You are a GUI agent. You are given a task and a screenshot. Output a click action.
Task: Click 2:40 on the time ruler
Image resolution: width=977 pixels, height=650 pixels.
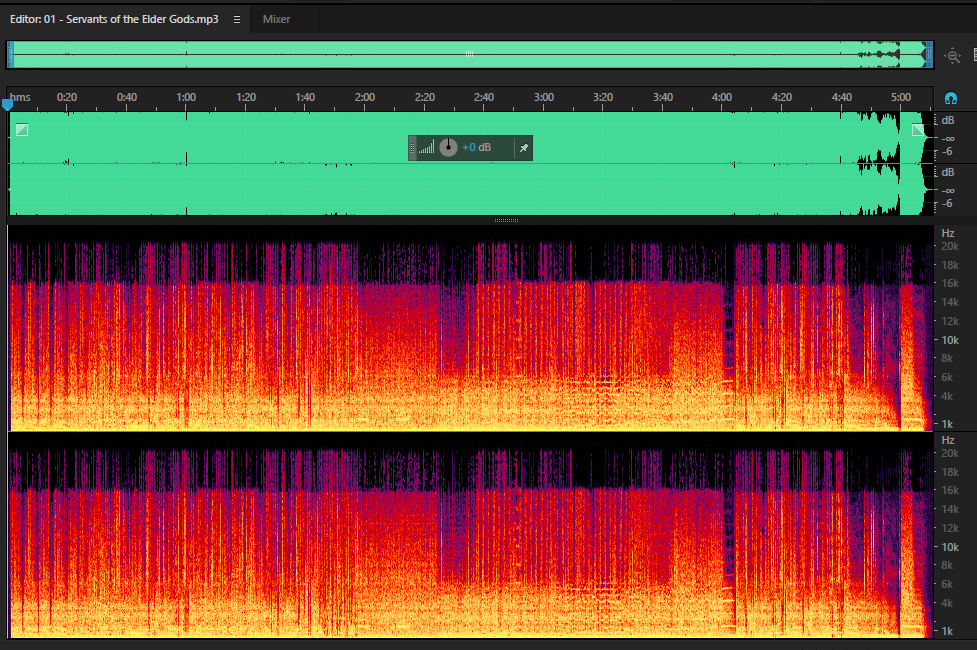pyautogui.click(x=484, y=97)
